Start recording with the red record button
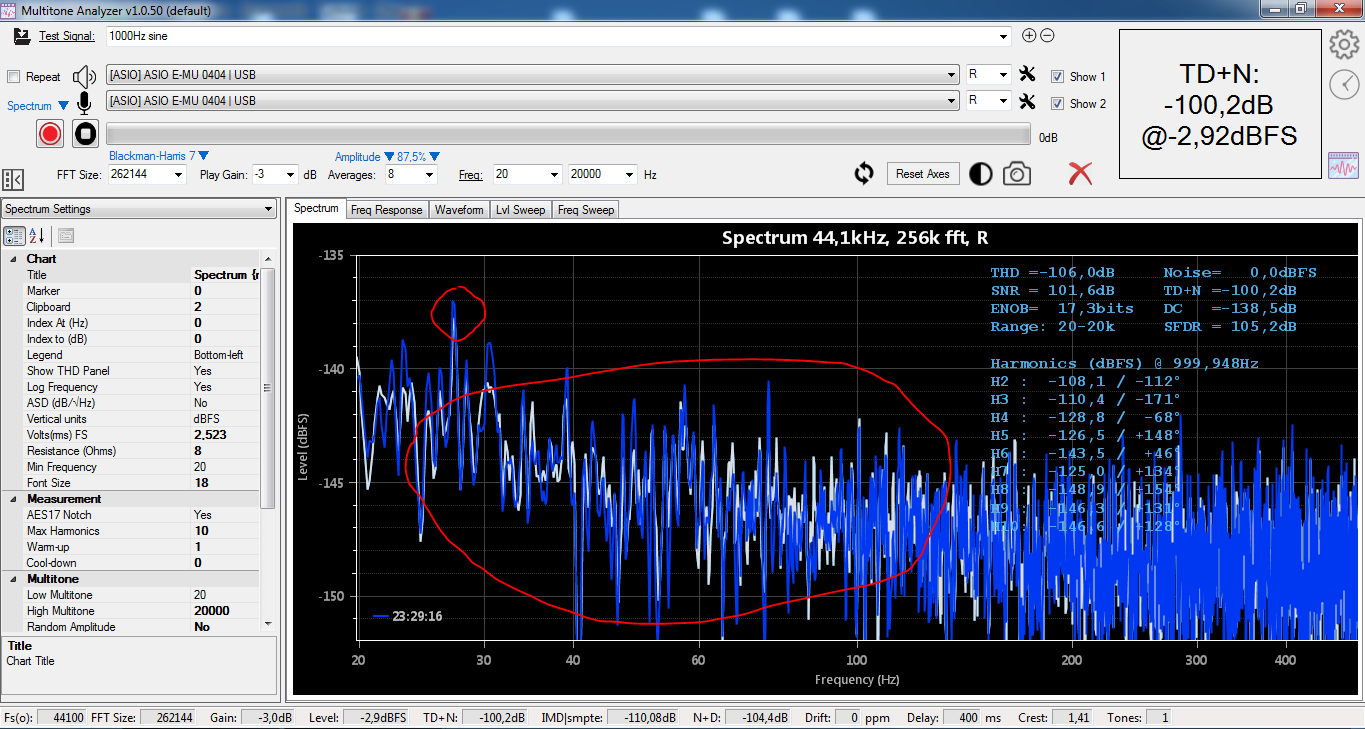1365x729 pixels. (50, 133)
